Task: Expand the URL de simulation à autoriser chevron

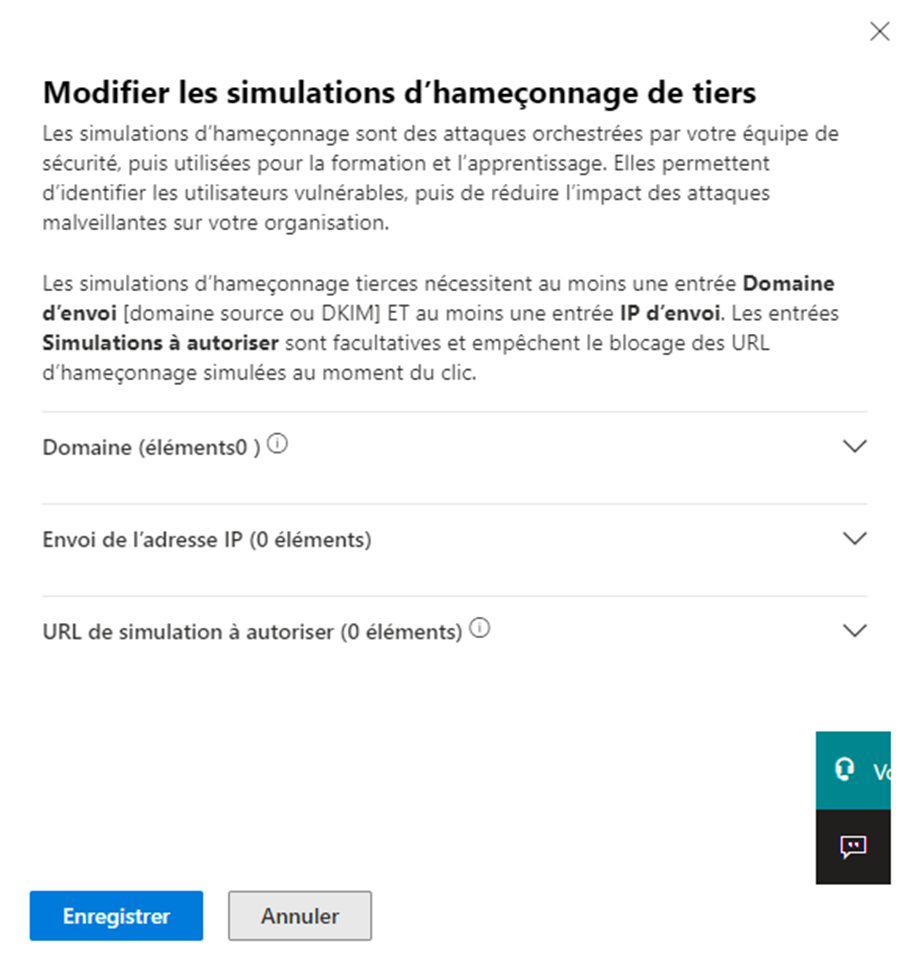Action: pos(854,631)
